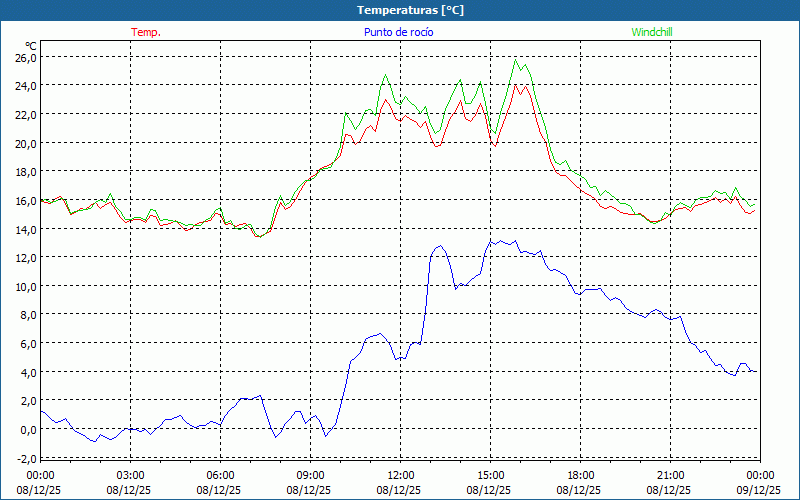
Task: Click the 09/12/25 date label
Action: [760, 490]
